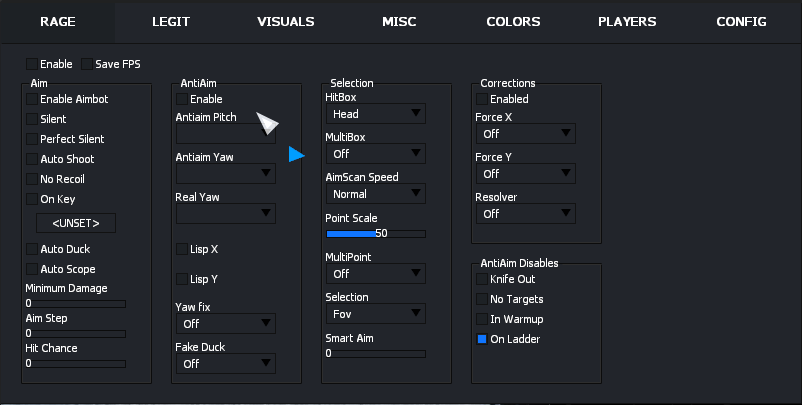Image resolution: width=802 pixels, height=405 pixels.
Task: Check the Knife Out box
Action: click(x=482, y=279)
